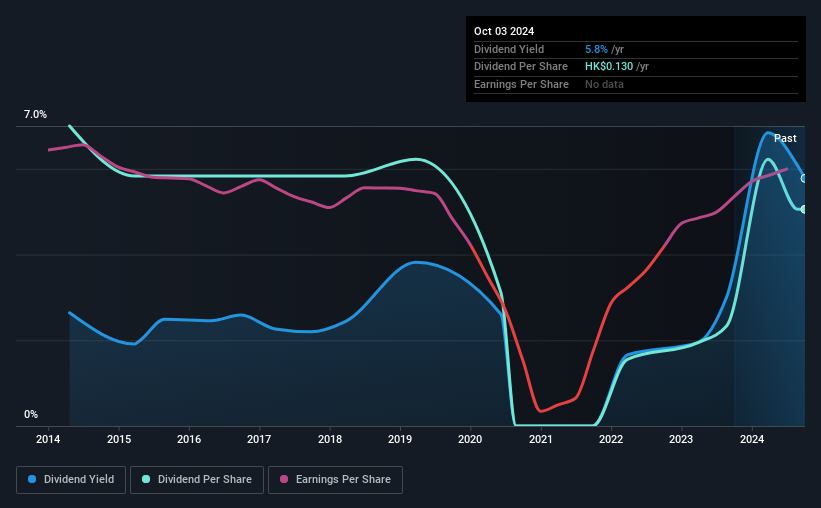Toggle the Earnings Per Share legend button
The image size is (821, 508).
point(335,480)
